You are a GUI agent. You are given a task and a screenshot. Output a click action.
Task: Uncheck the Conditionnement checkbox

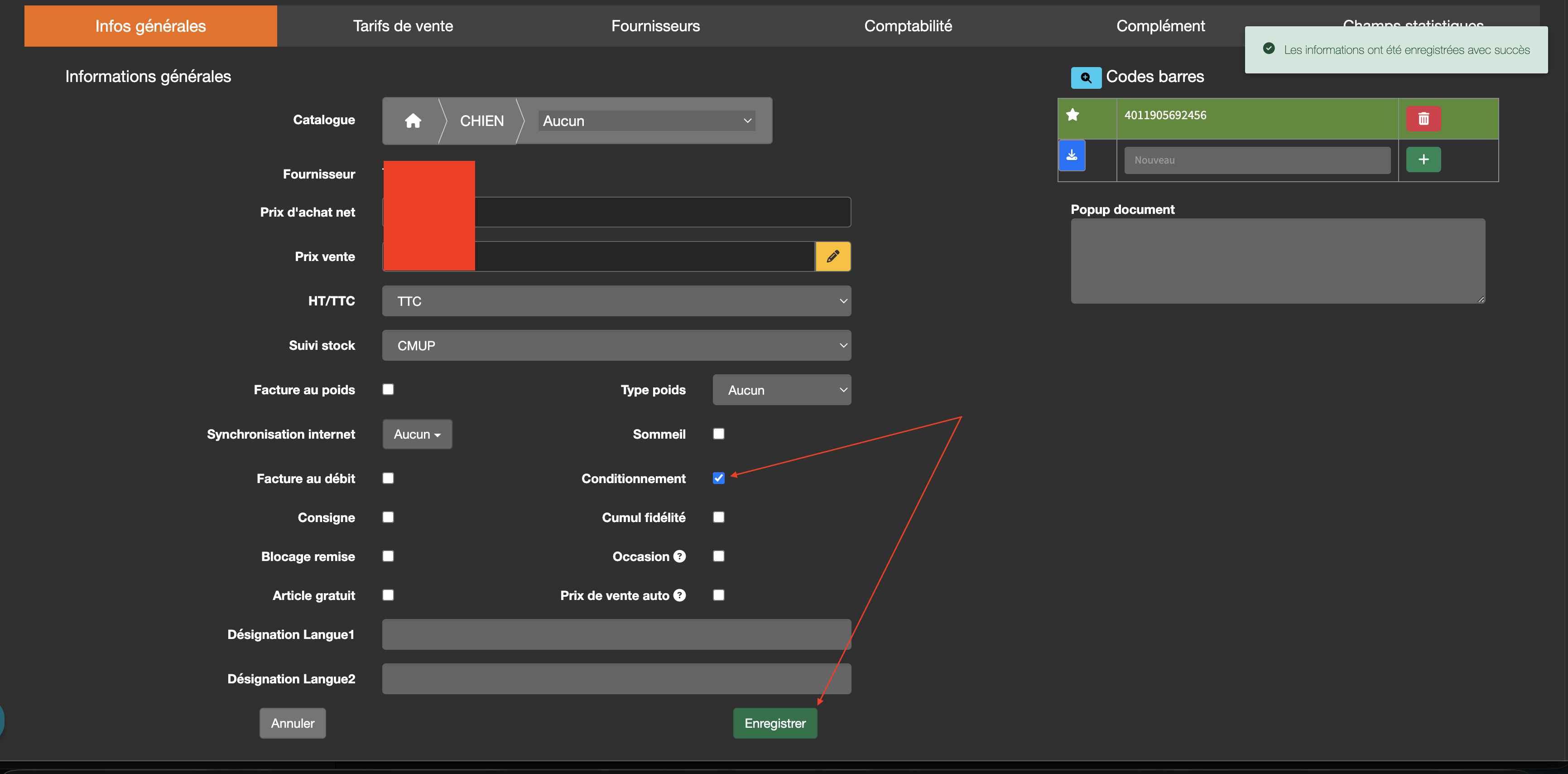coord(718,478)
